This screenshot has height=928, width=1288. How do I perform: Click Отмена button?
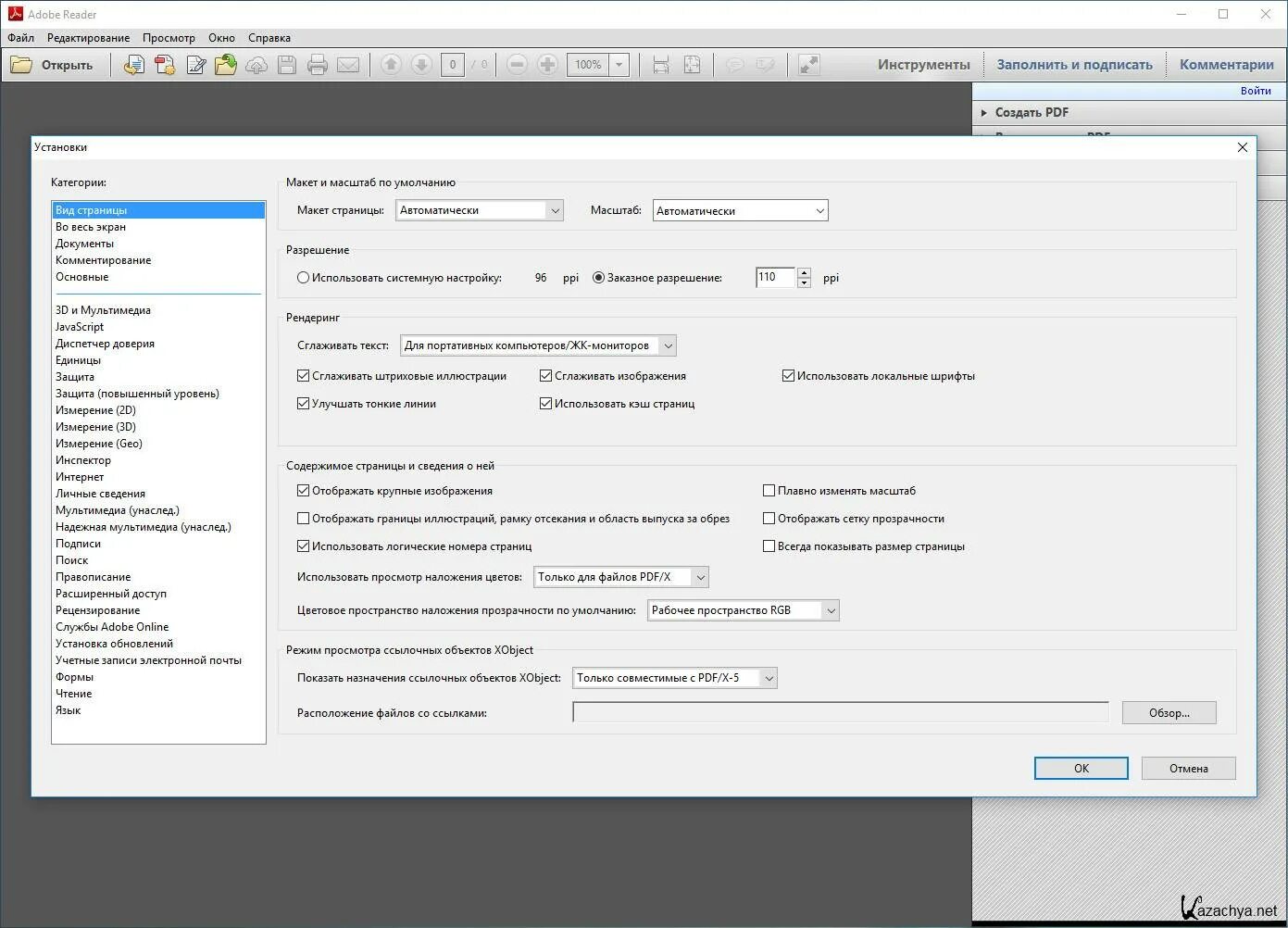pos(1189,769)
